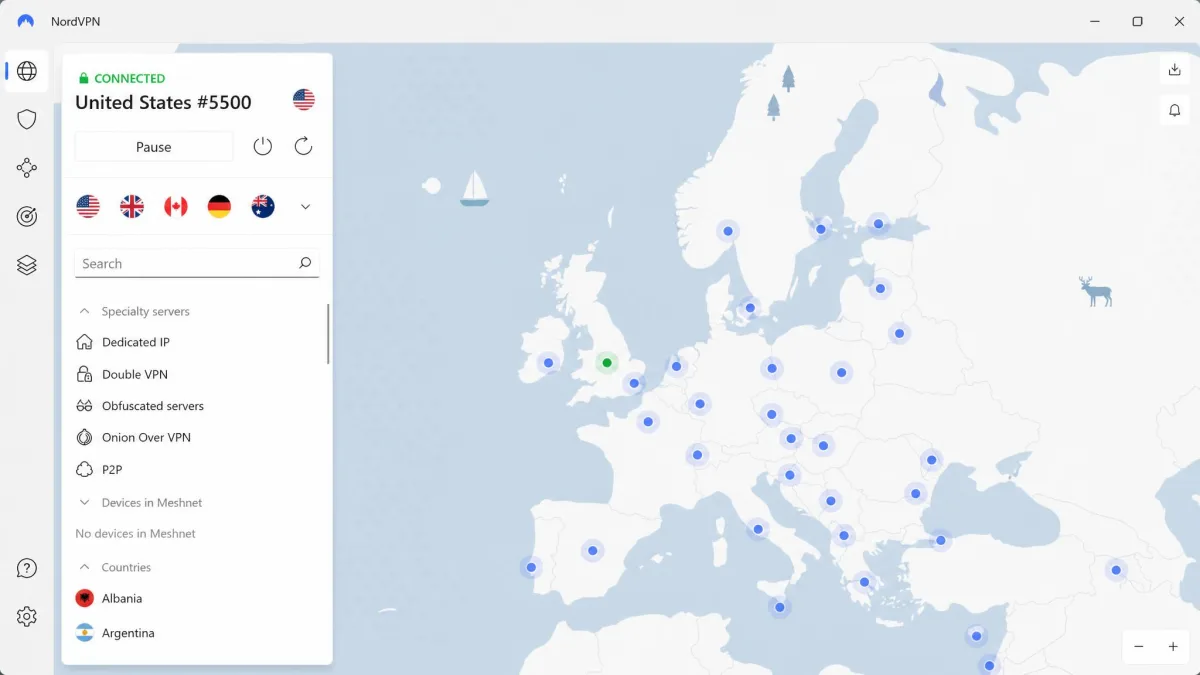
Task: Quick connect to United States flag
Action: click(88, 207)
